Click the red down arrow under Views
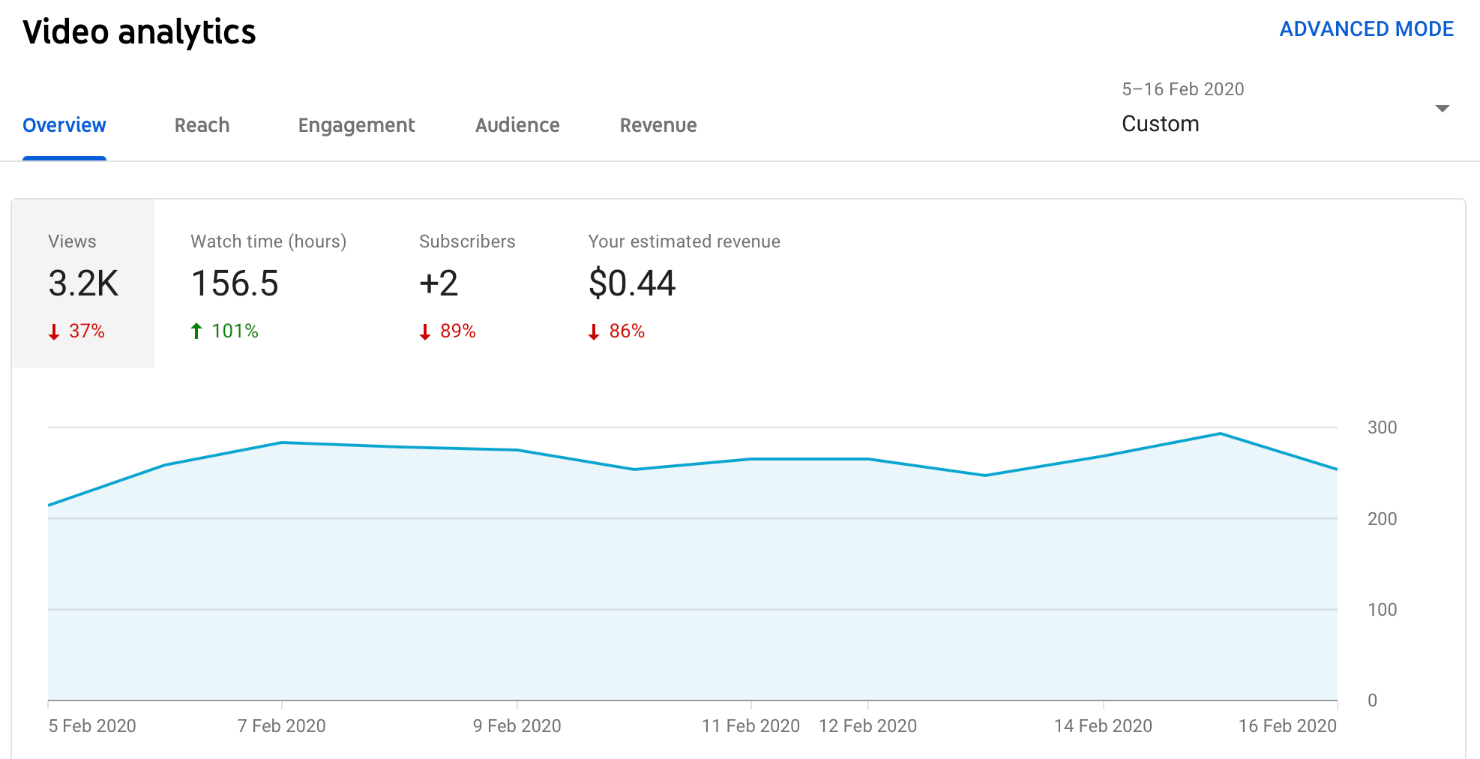 point(54,332)
